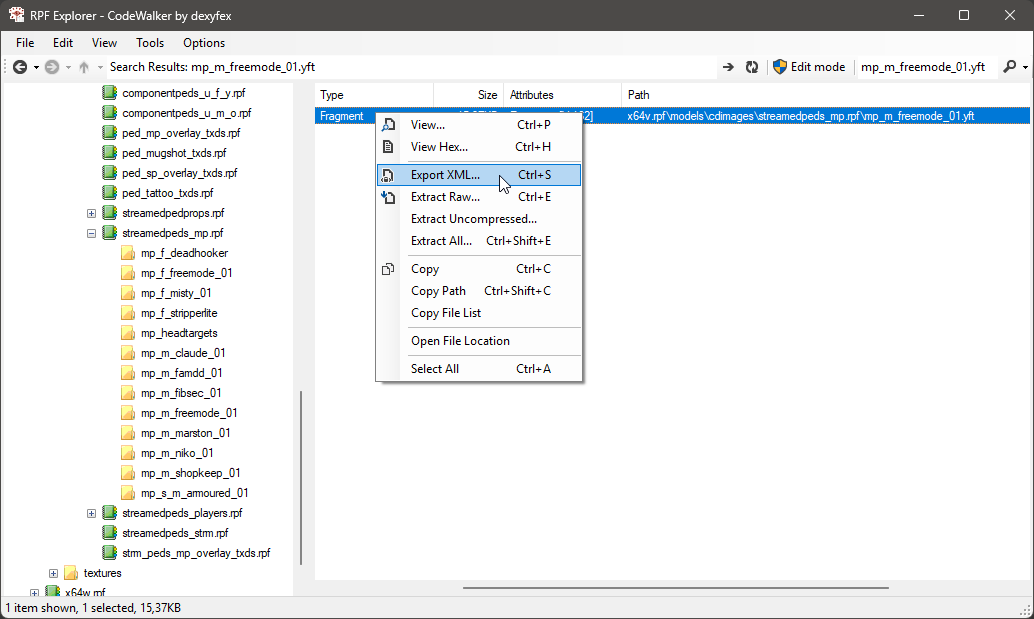Expand the streamedpeds_players.rpf node
1034x619 pixels.
91,513
